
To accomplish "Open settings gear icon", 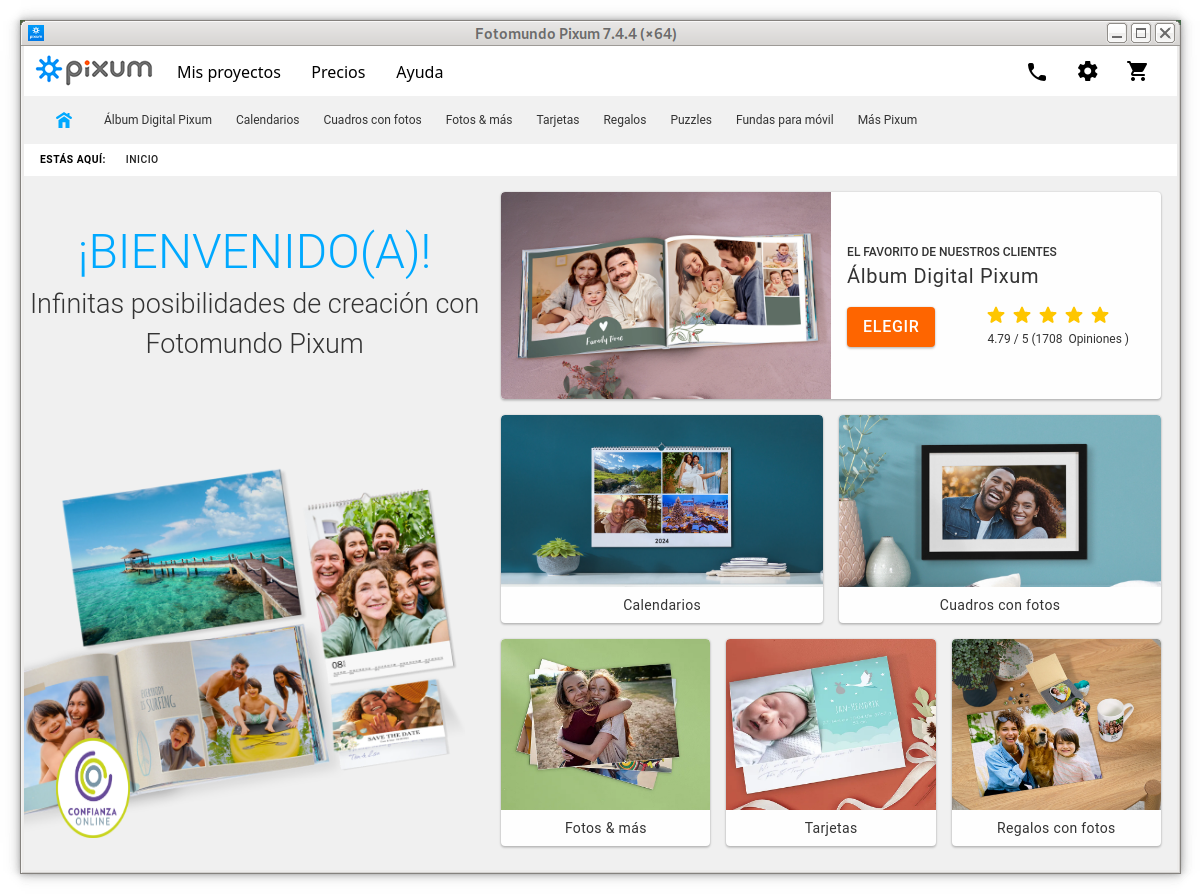I will coord(1087,72).
